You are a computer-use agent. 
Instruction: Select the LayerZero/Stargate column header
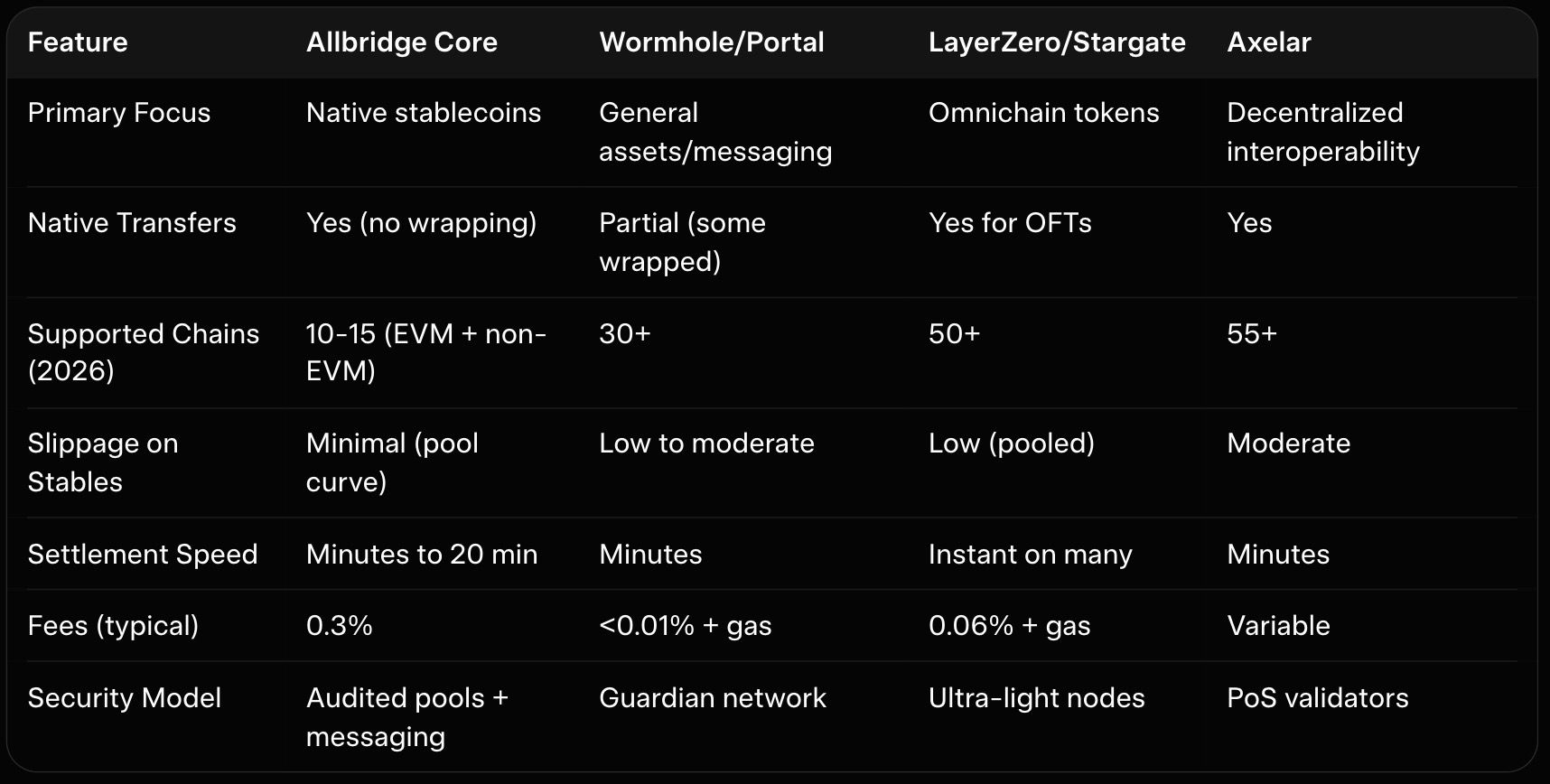coord(1056,42)
